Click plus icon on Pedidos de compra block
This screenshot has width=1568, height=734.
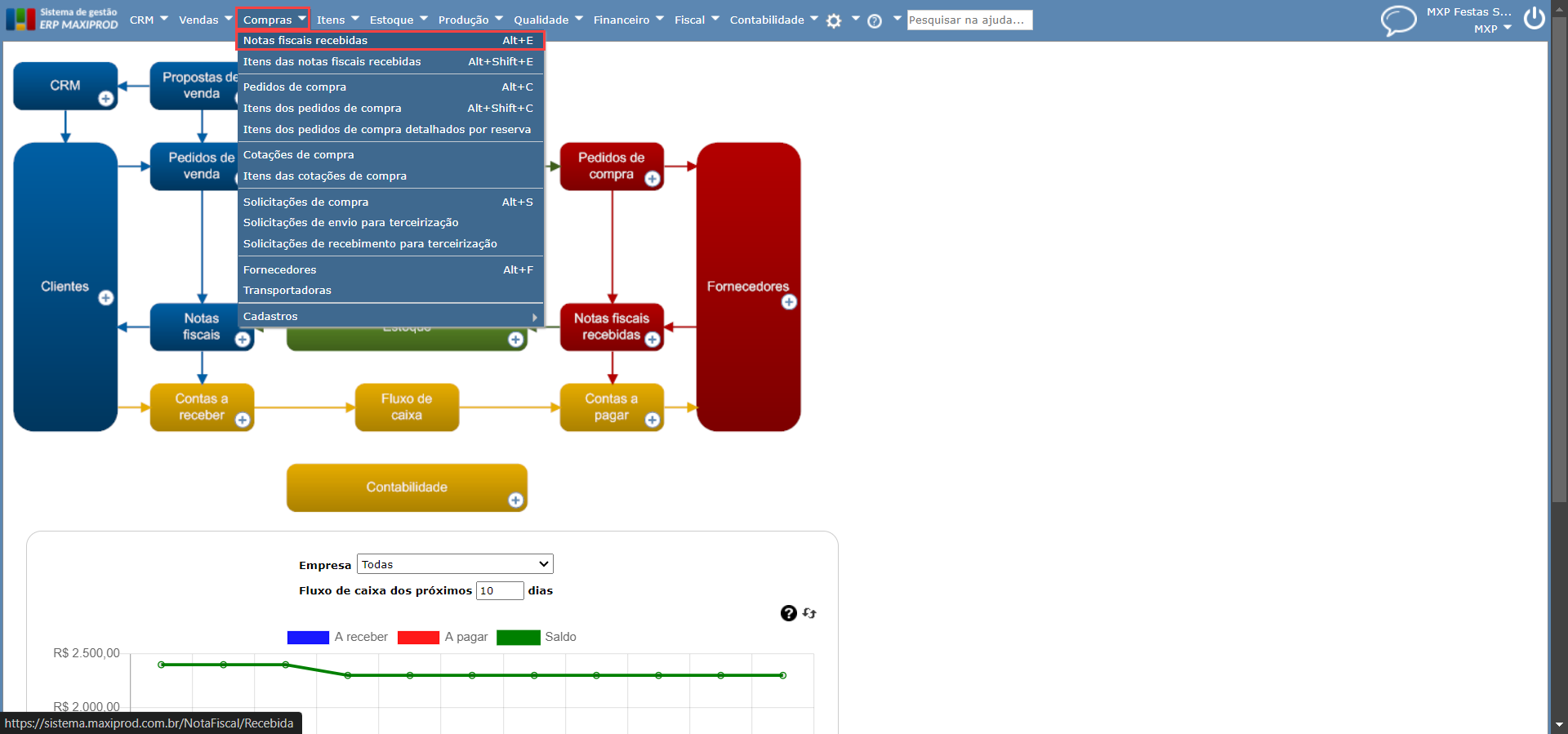tap(653, 179)
